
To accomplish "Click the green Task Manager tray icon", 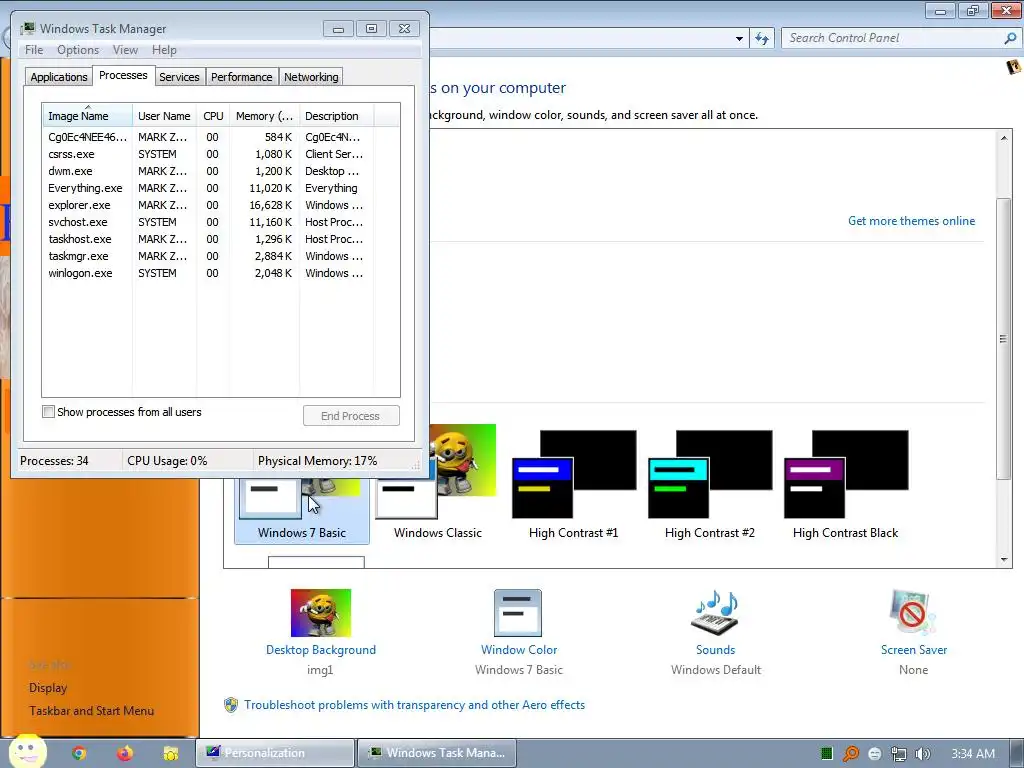I will click(x=827, y=754).
